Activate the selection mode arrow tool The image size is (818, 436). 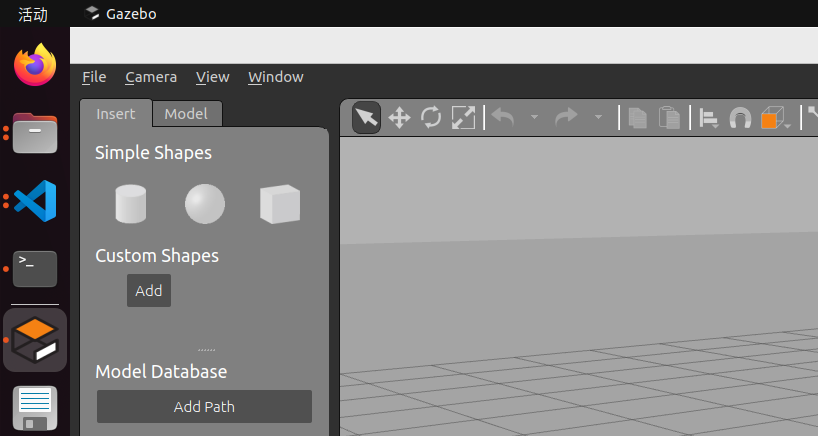pyautogui.click(x=366, y=117)
